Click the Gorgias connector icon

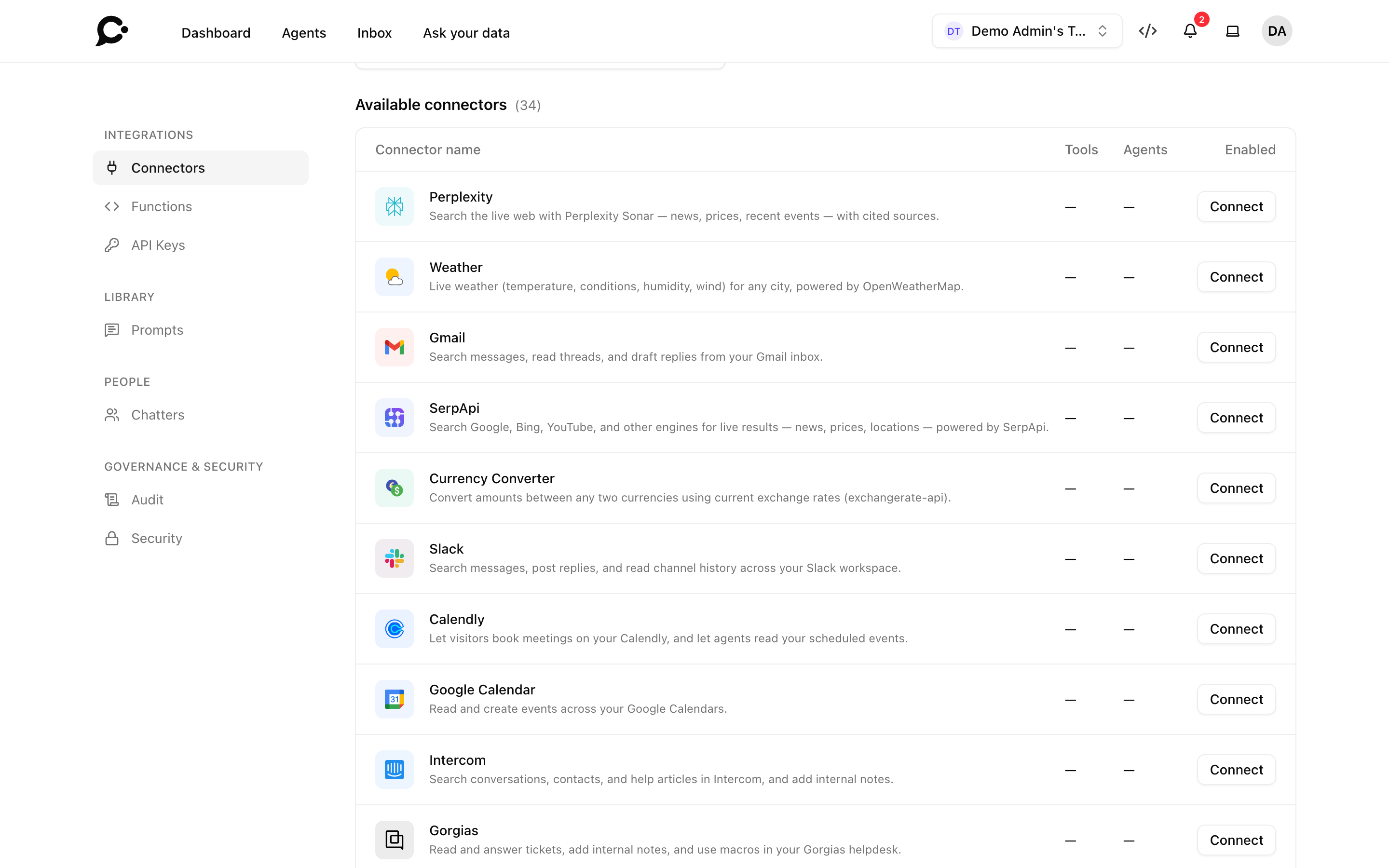click(395, 840)
